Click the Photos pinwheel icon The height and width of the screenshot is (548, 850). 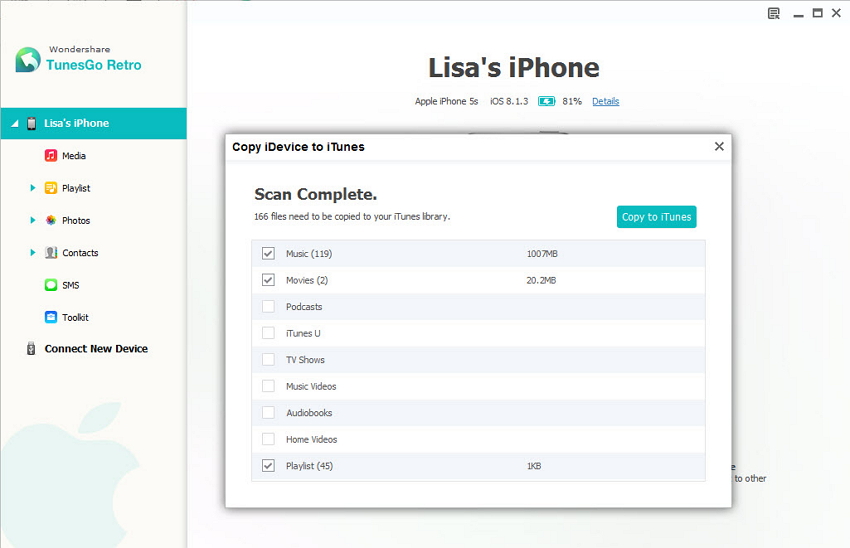click(51, 220)
